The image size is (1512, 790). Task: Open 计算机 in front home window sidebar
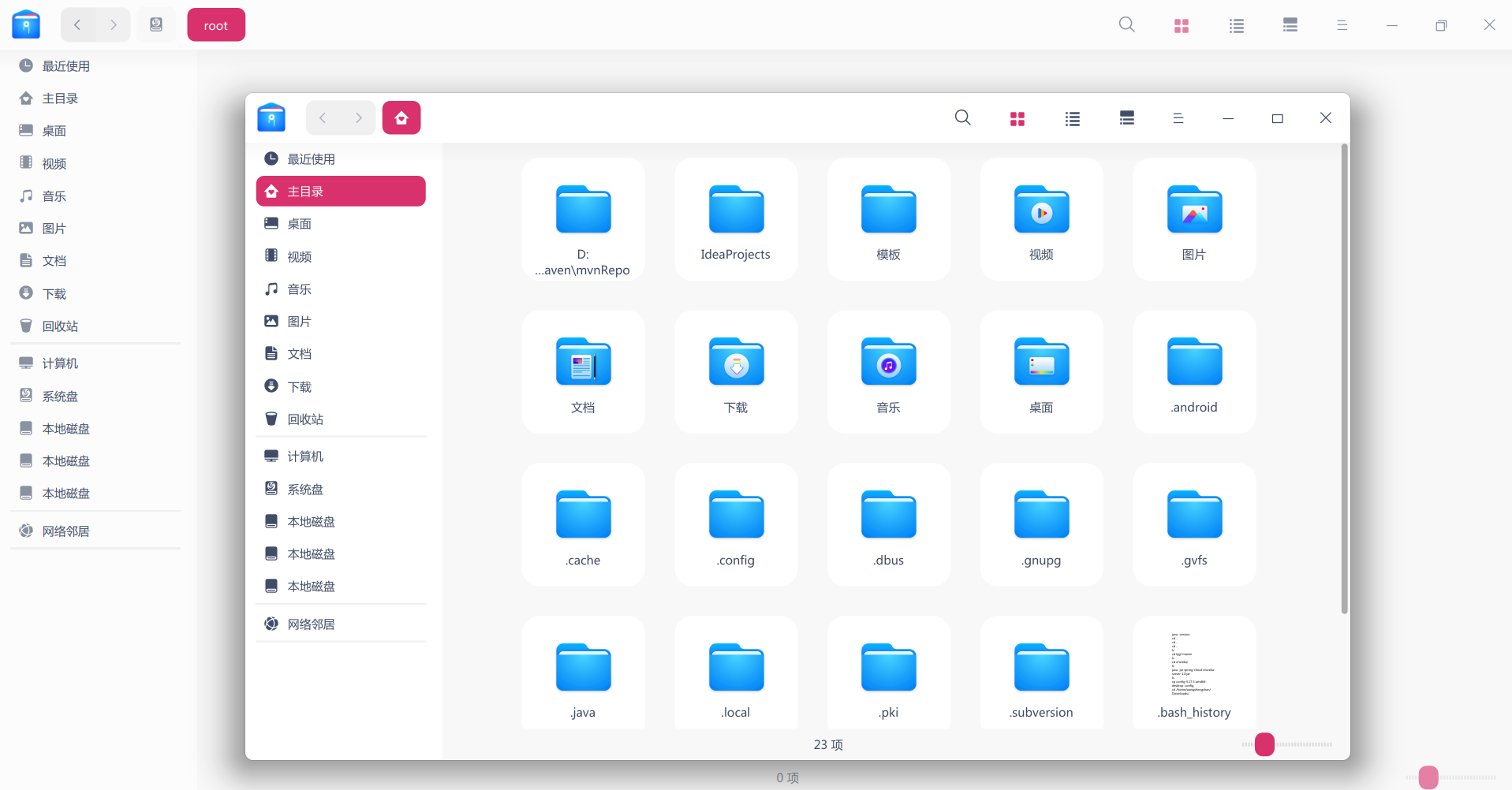tap(341, 456)
